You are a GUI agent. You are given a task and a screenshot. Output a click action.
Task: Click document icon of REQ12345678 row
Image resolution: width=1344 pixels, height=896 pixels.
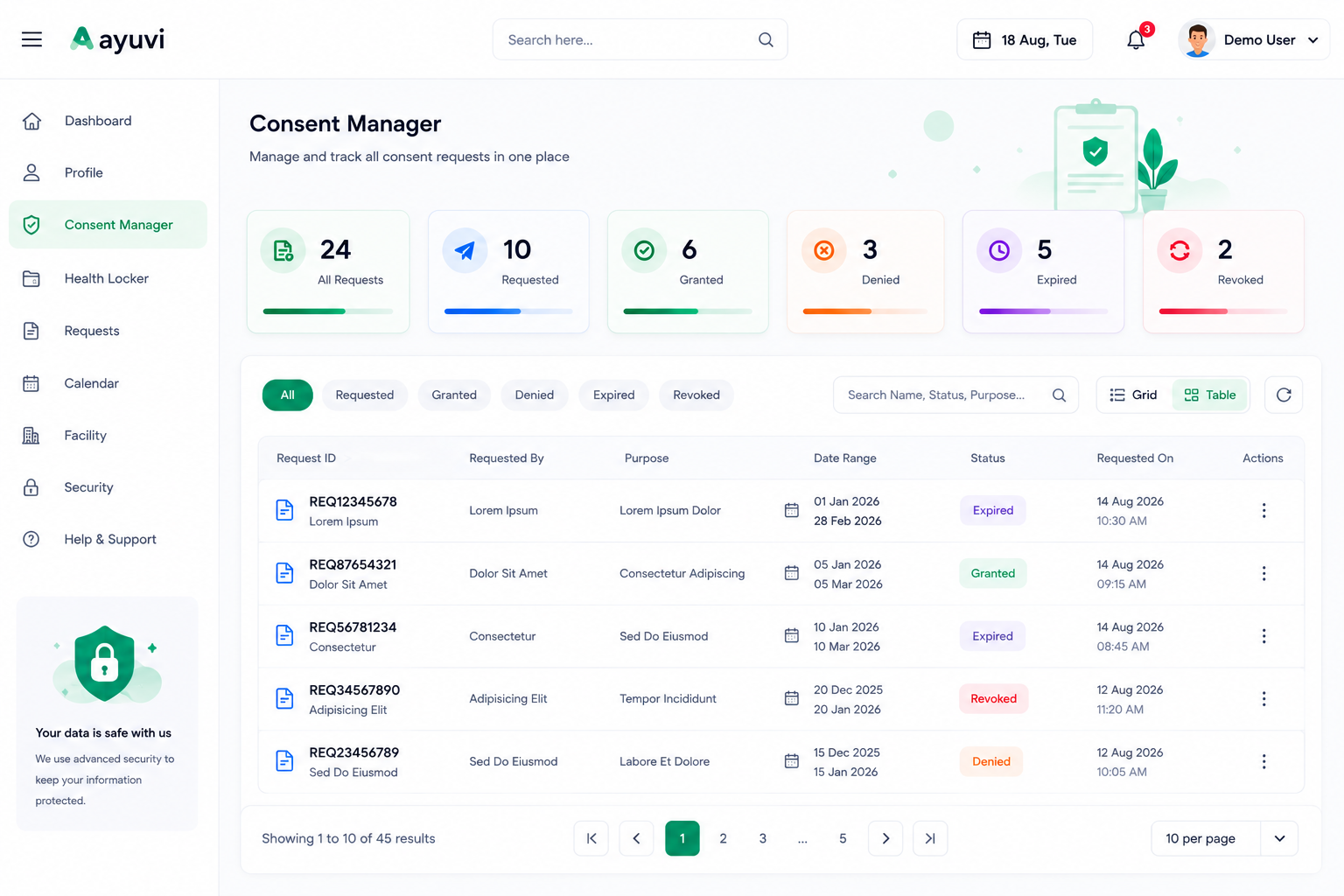point(284,510)
